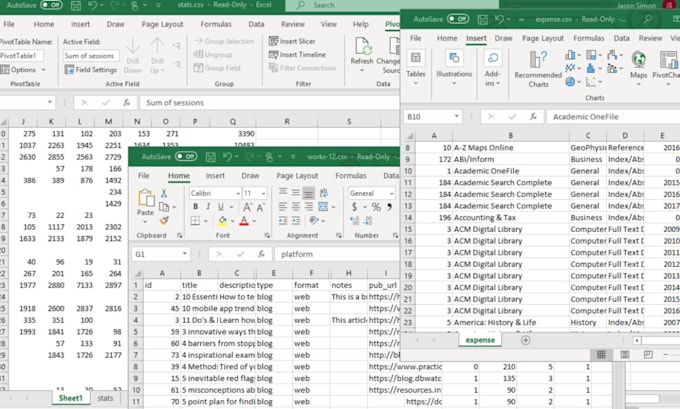This screenshot has height=409, width=680.
Task: Select the Sheet1 sheet tab
Action: (x=71, y=398)
